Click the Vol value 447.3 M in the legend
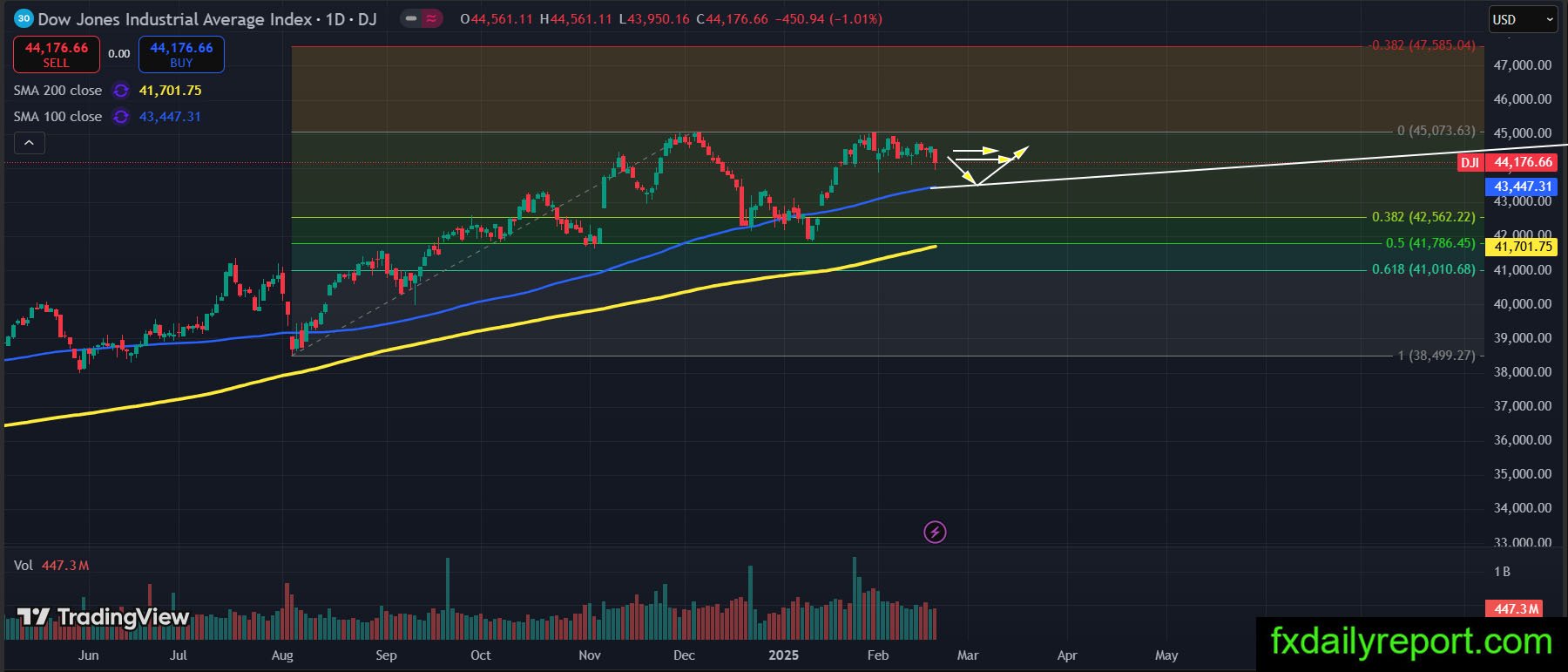Image resolution: width=1568 pixels, height=672 pixels. tap(65, 566)
